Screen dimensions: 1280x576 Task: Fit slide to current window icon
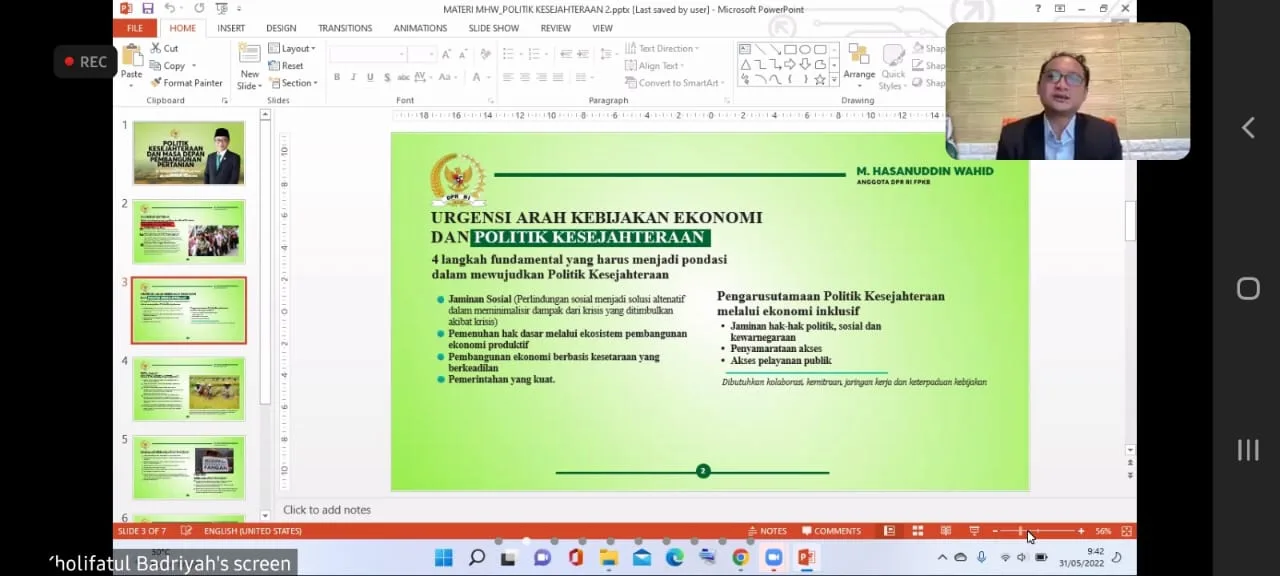tap(1127, 531)
